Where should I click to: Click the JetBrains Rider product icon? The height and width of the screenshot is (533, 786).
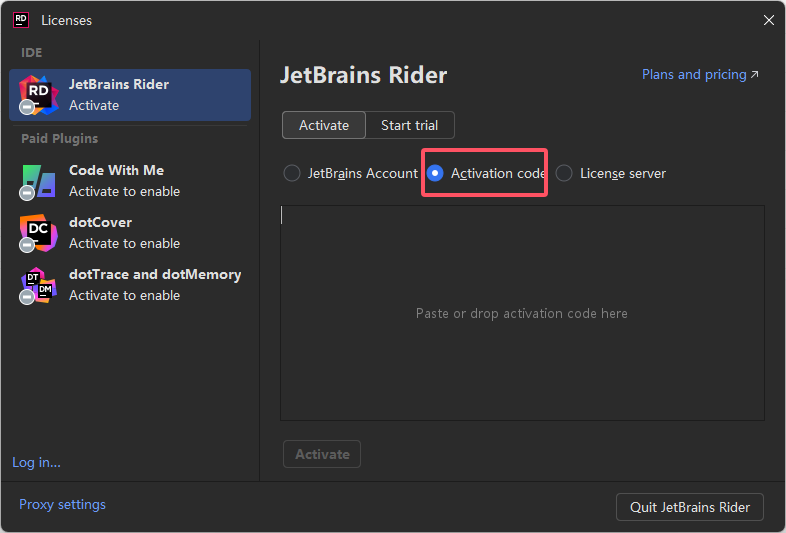[39, 95]
